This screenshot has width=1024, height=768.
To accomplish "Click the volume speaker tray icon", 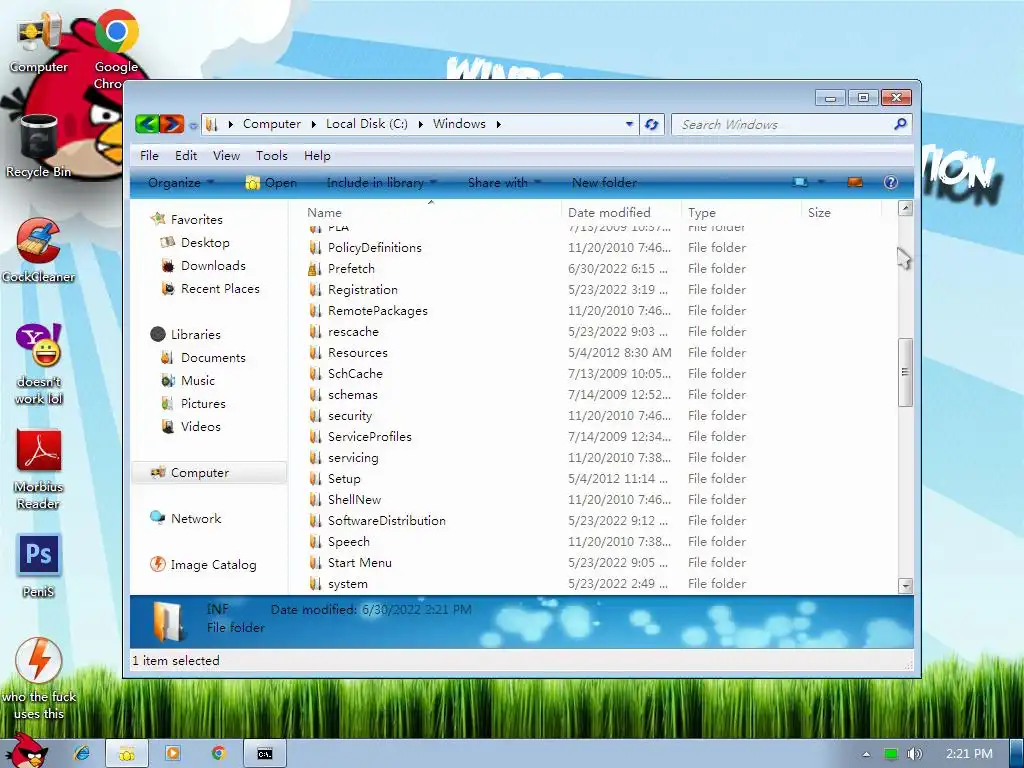I will (x=914, y=754).
